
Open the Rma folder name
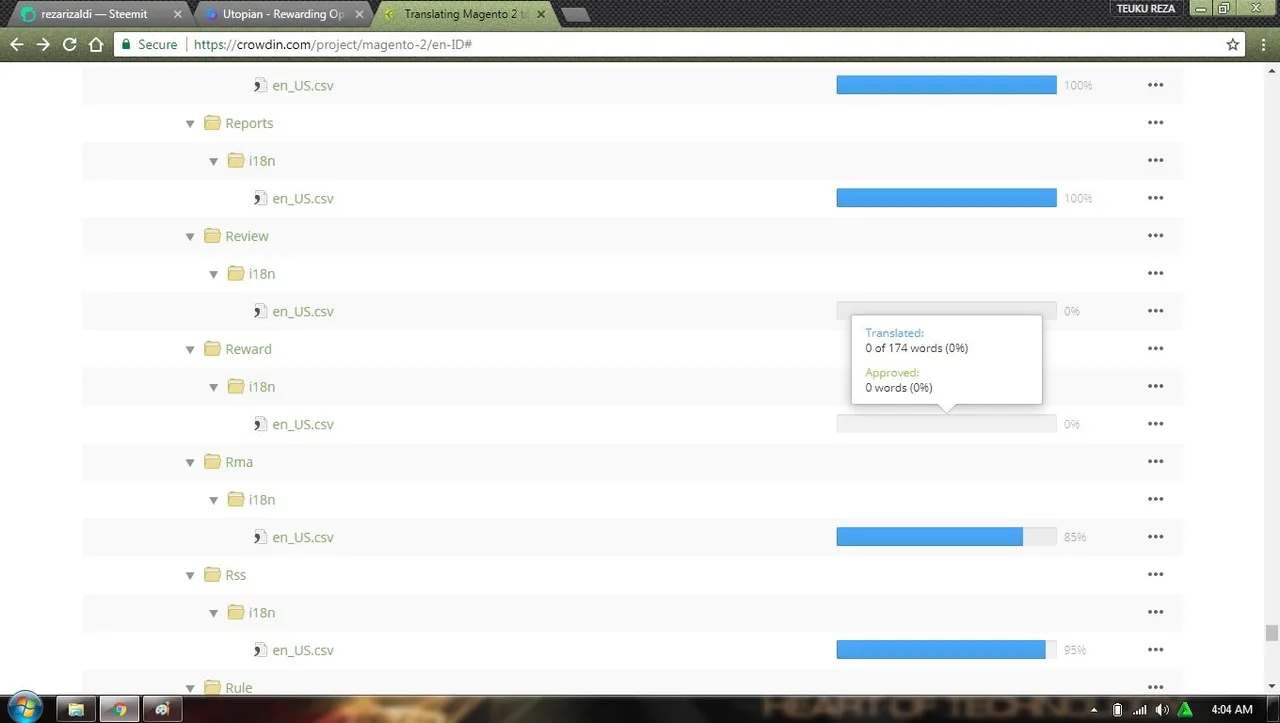click(x=239, y=462)
